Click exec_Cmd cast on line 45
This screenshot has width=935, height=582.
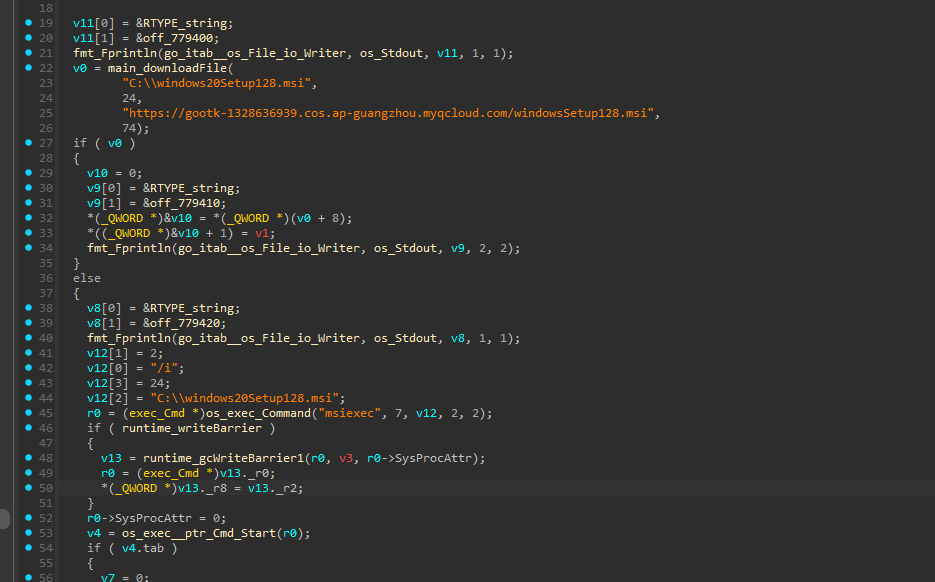pyautogui.click(x=163, y=413)
